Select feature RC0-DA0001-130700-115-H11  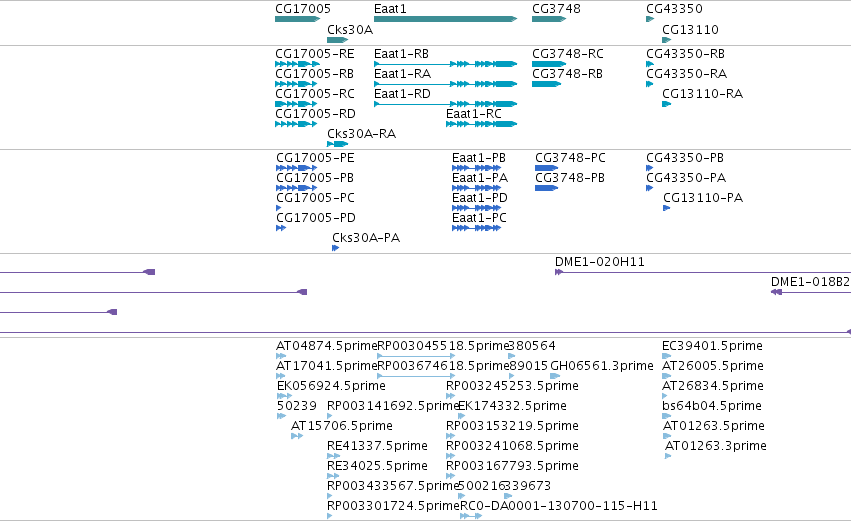(559, 506)
